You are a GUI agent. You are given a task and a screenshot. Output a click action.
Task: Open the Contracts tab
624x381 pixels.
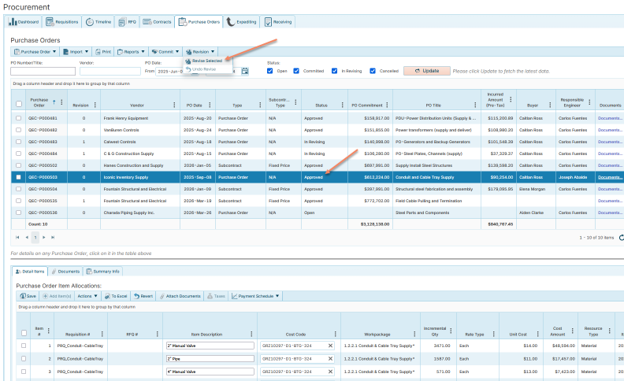click(x=157, y=22)
